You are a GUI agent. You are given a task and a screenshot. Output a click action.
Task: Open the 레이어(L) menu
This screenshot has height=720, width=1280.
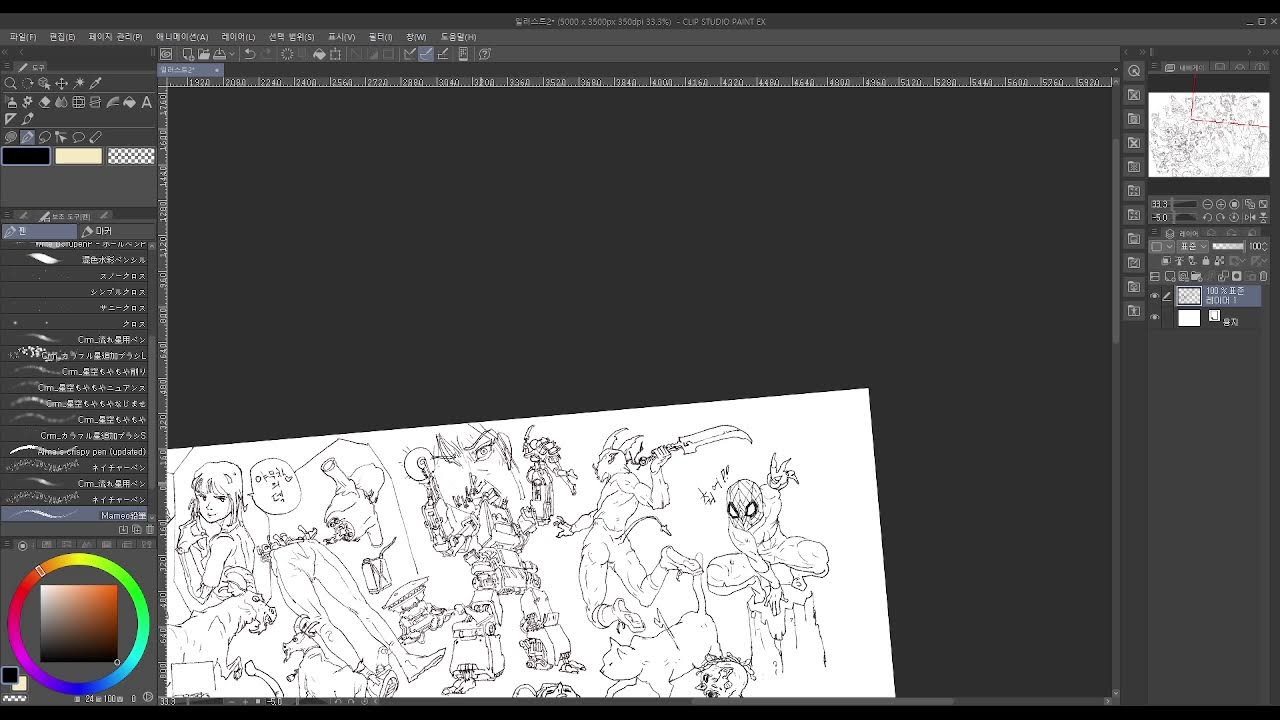[238, 37]
